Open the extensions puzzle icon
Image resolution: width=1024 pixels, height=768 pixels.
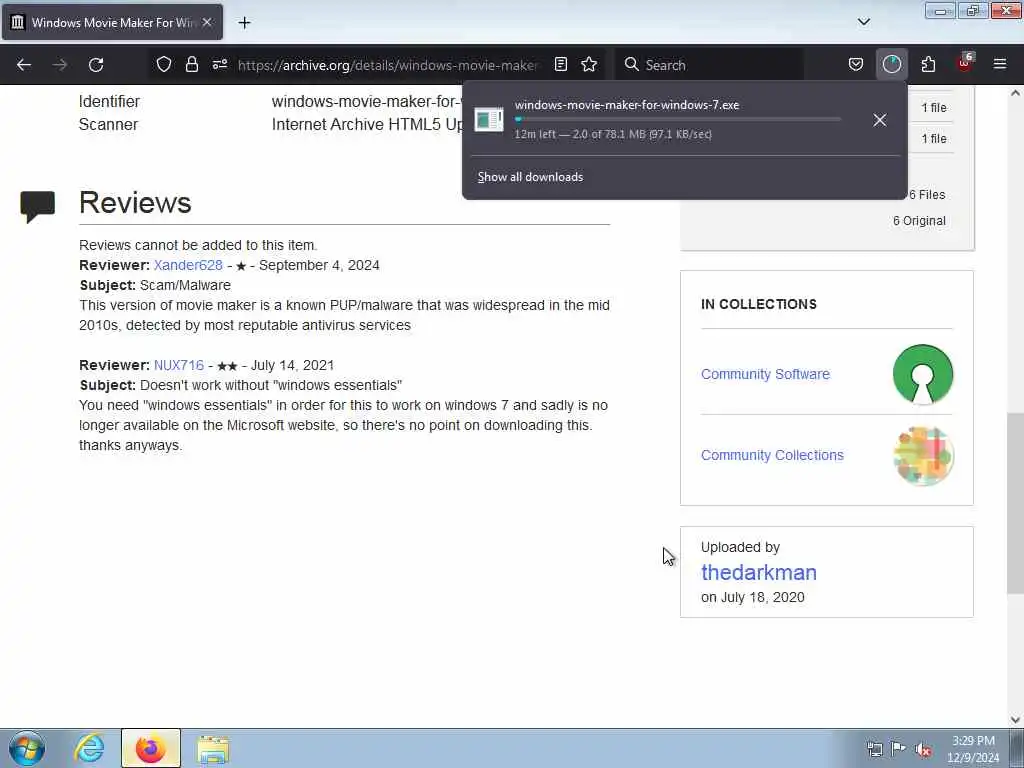click(928, 64)
